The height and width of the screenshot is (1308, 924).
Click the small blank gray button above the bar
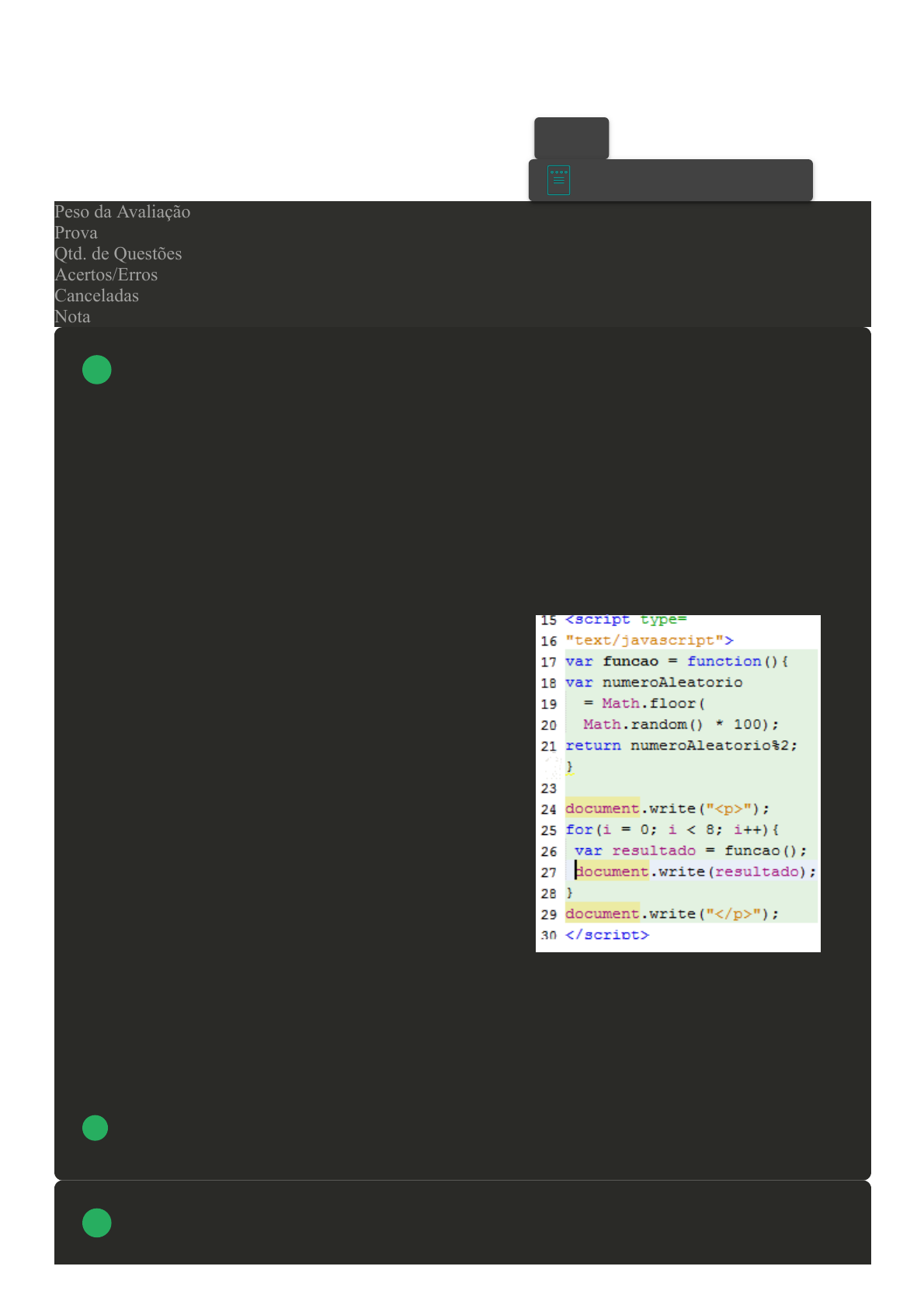click(571, 138)
